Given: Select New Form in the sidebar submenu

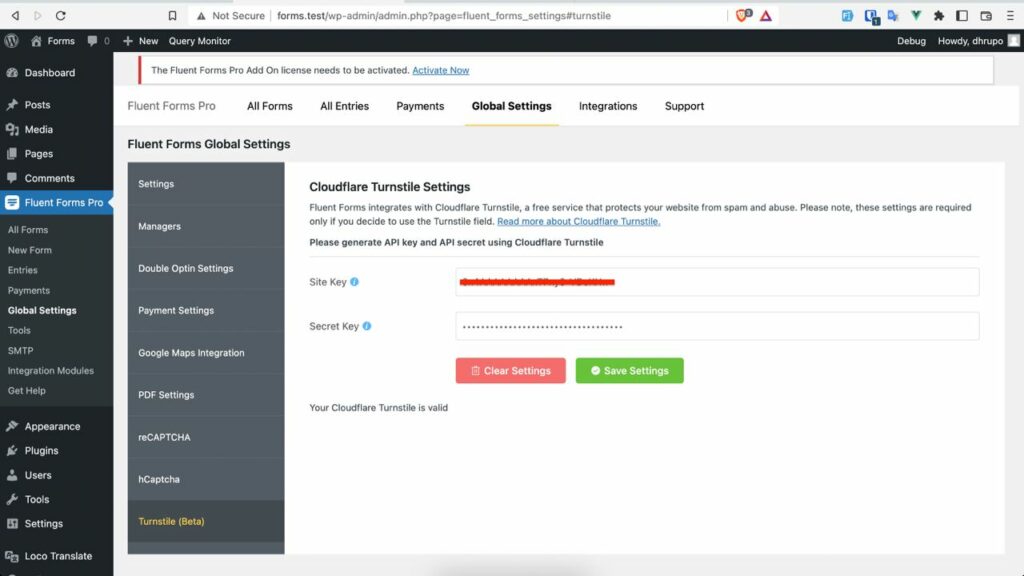Looking at the screenshot, I should [x=29, y=250].
